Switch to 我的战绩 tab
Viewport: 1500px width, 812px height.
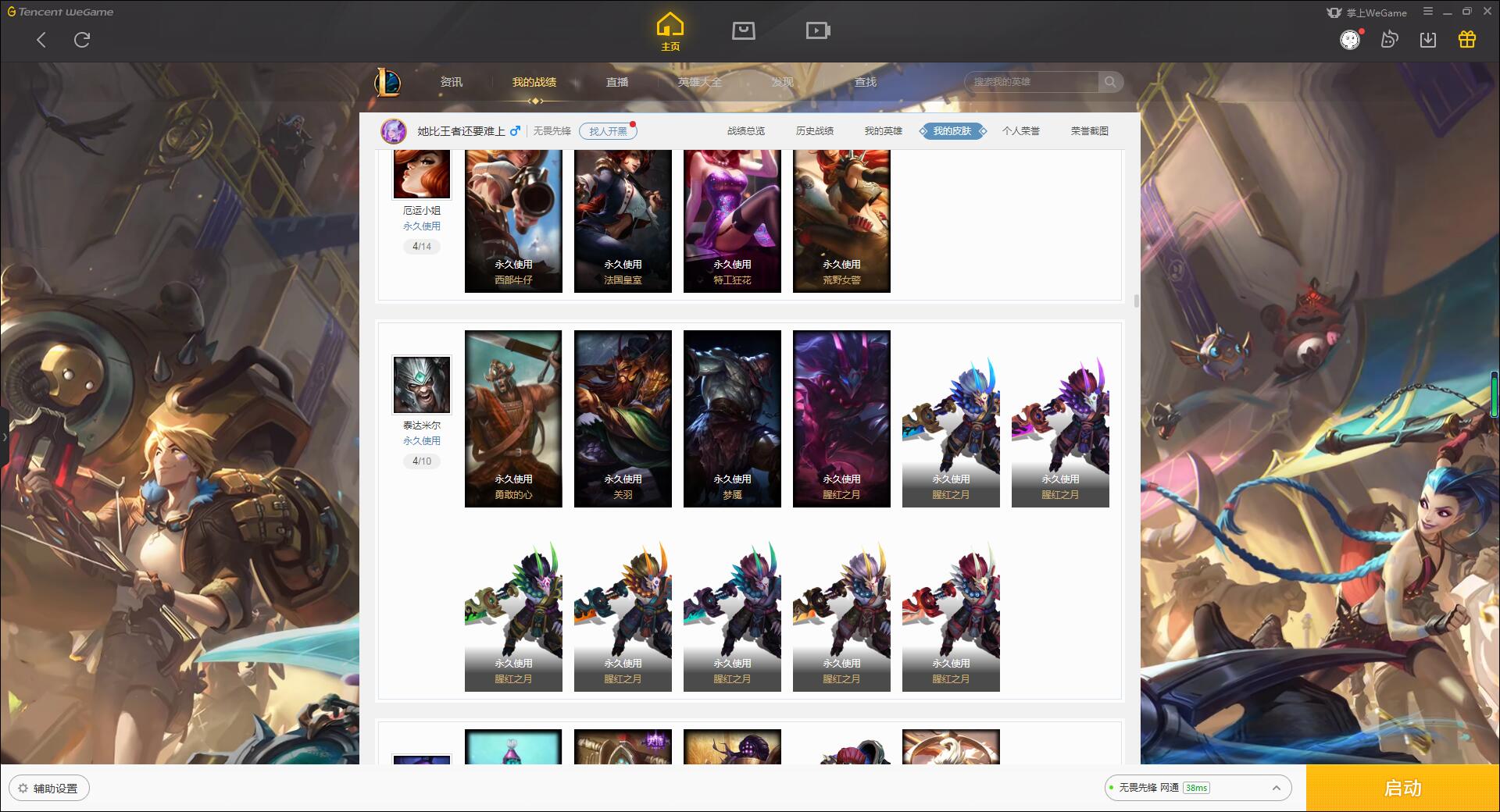(534, 82)
